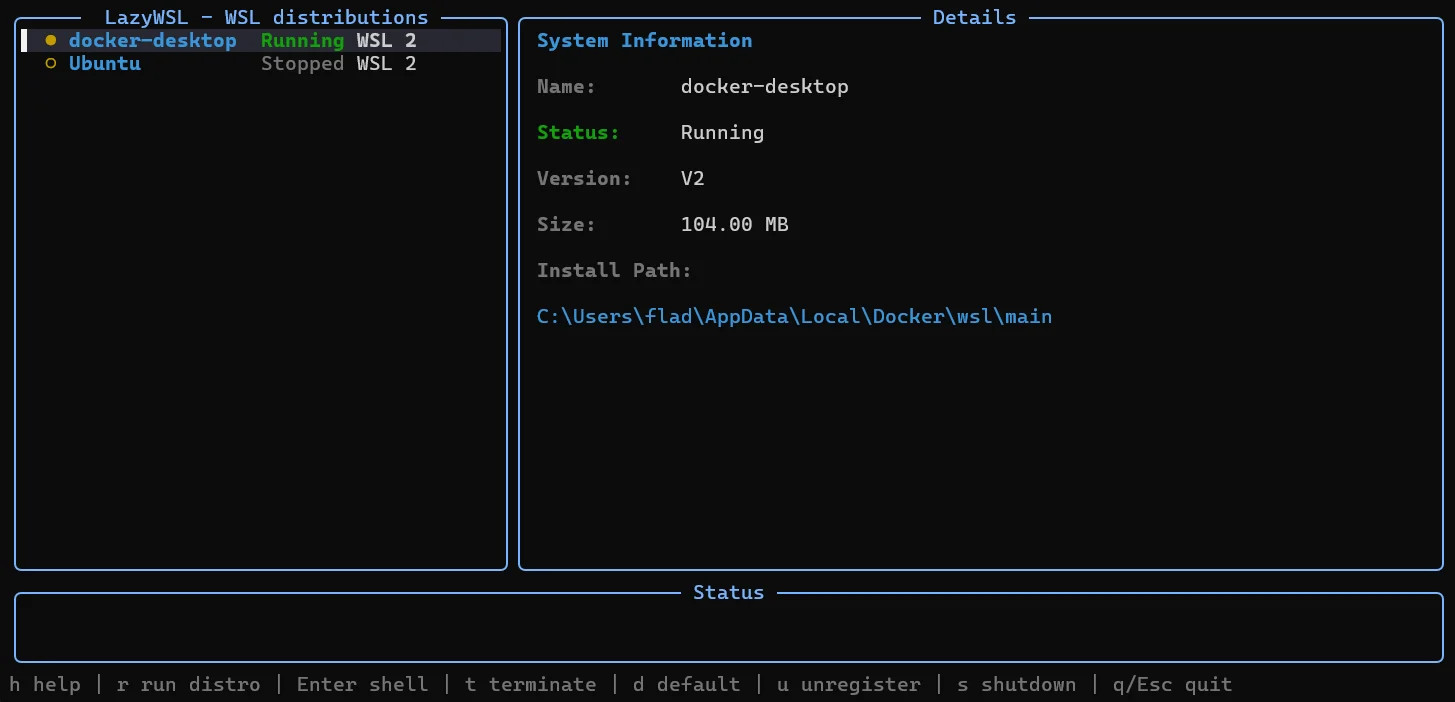This screenshot has width=1455, height=702.
Task: Click the 'Enter shell' shortcut hint
Action: pos(363,685)
